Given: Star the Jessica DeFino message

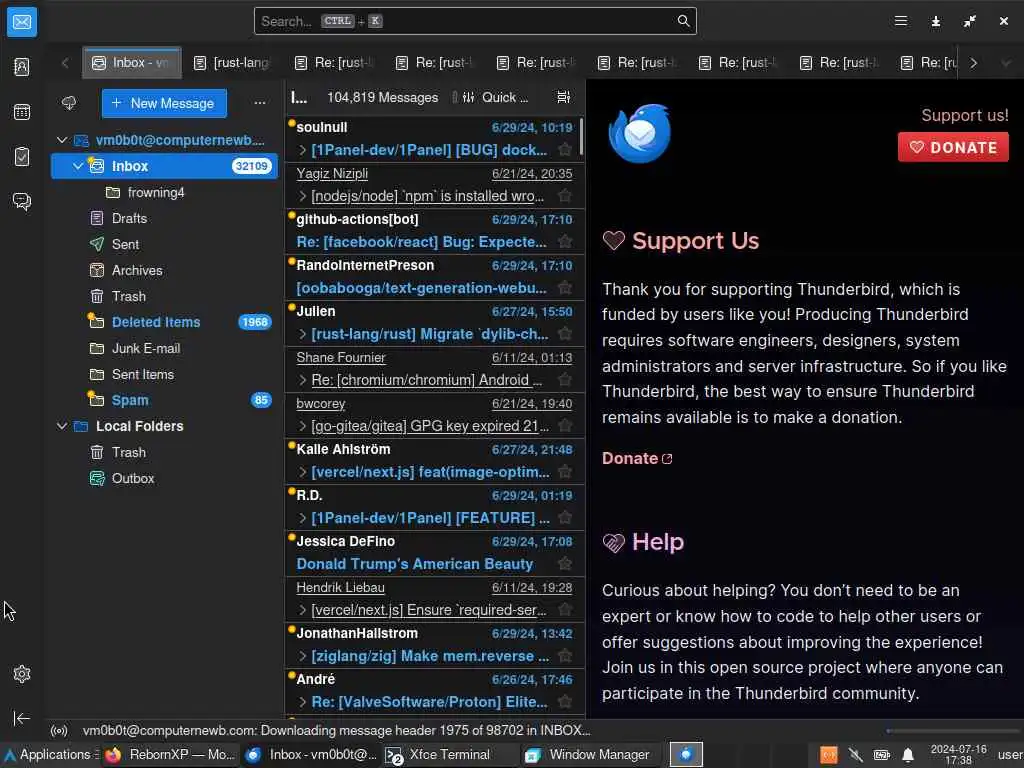Looking at the screenshot, I should (x=565, y=564).
